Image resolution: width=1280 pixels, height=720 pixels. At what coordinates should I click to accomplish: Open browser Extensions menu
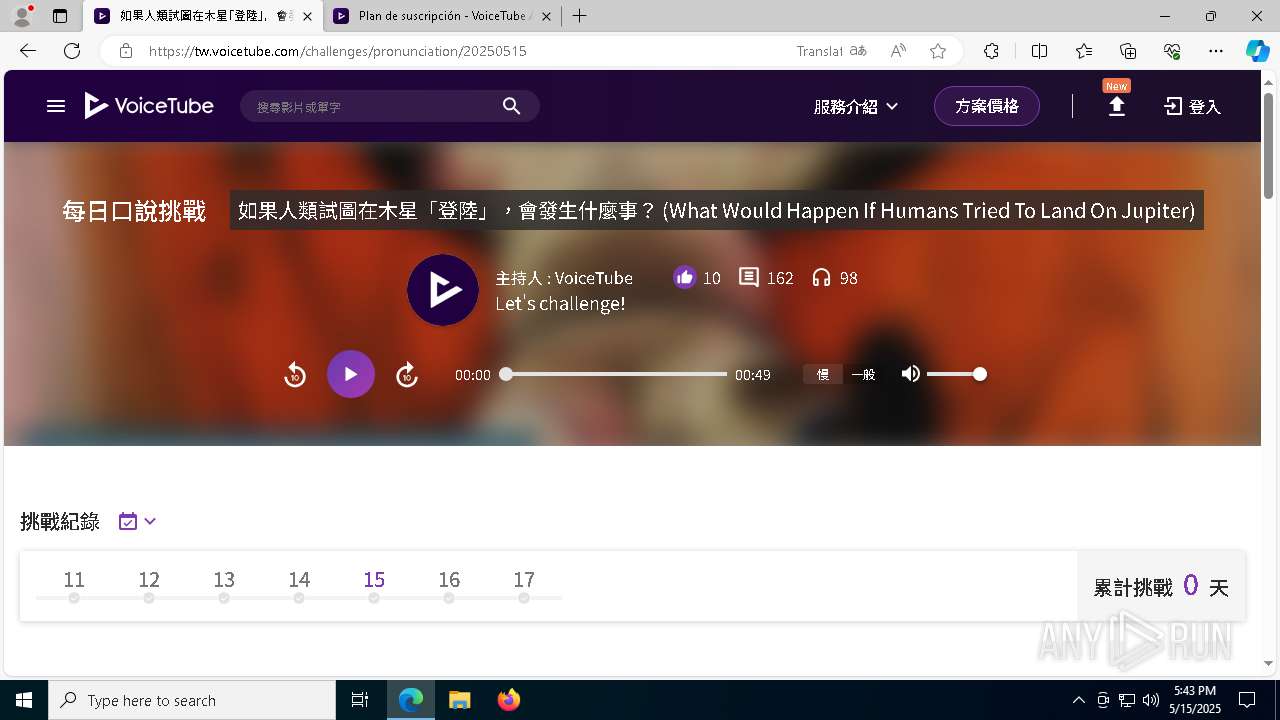(x=991, y=51)
